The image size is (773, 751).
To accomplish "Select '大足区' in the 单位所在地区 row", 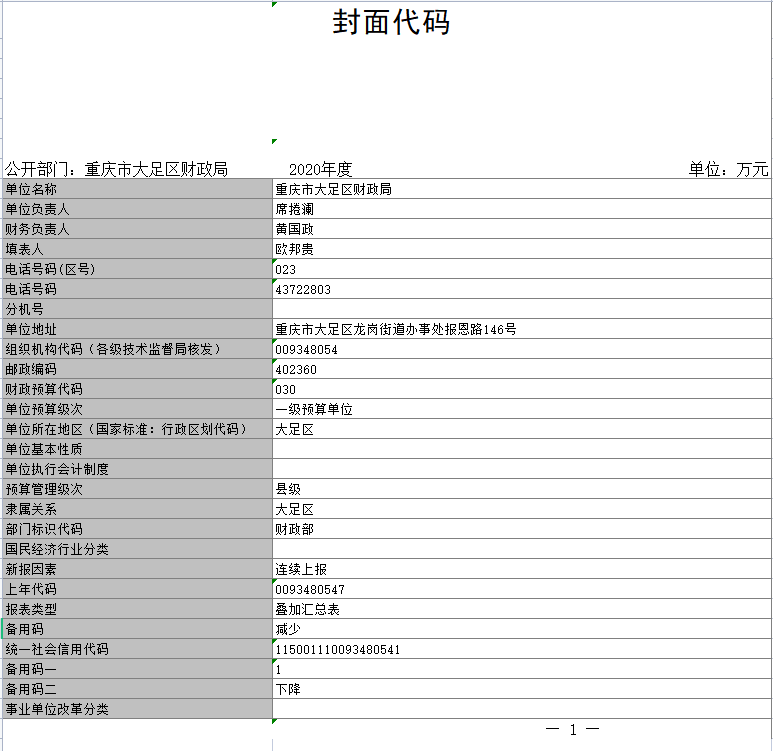I will pyautogui.click(x=294, y=429).
